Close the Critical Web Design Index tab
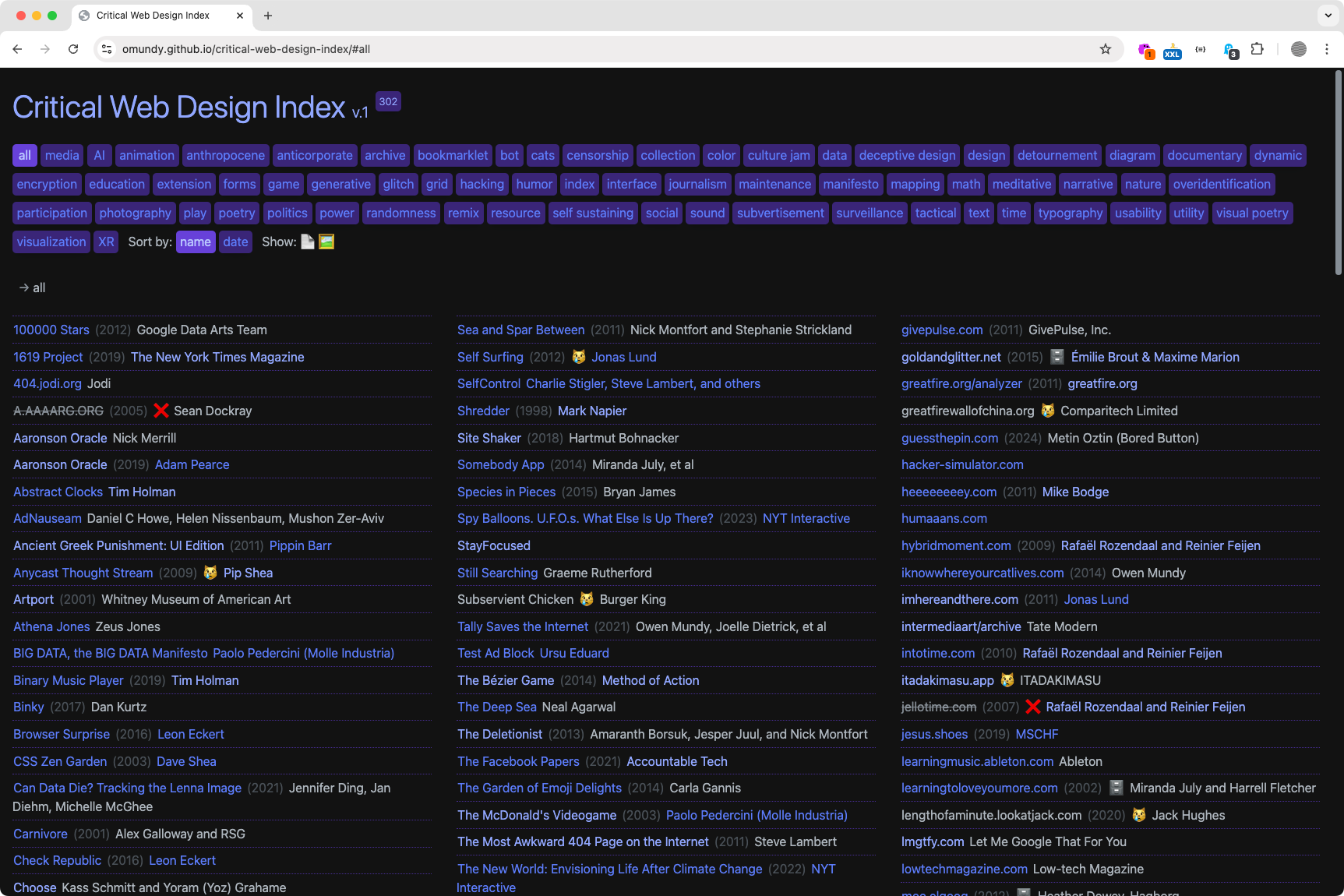Image resolution: width=1344 pixels, height=896 pixels. [x=239, y=16]
